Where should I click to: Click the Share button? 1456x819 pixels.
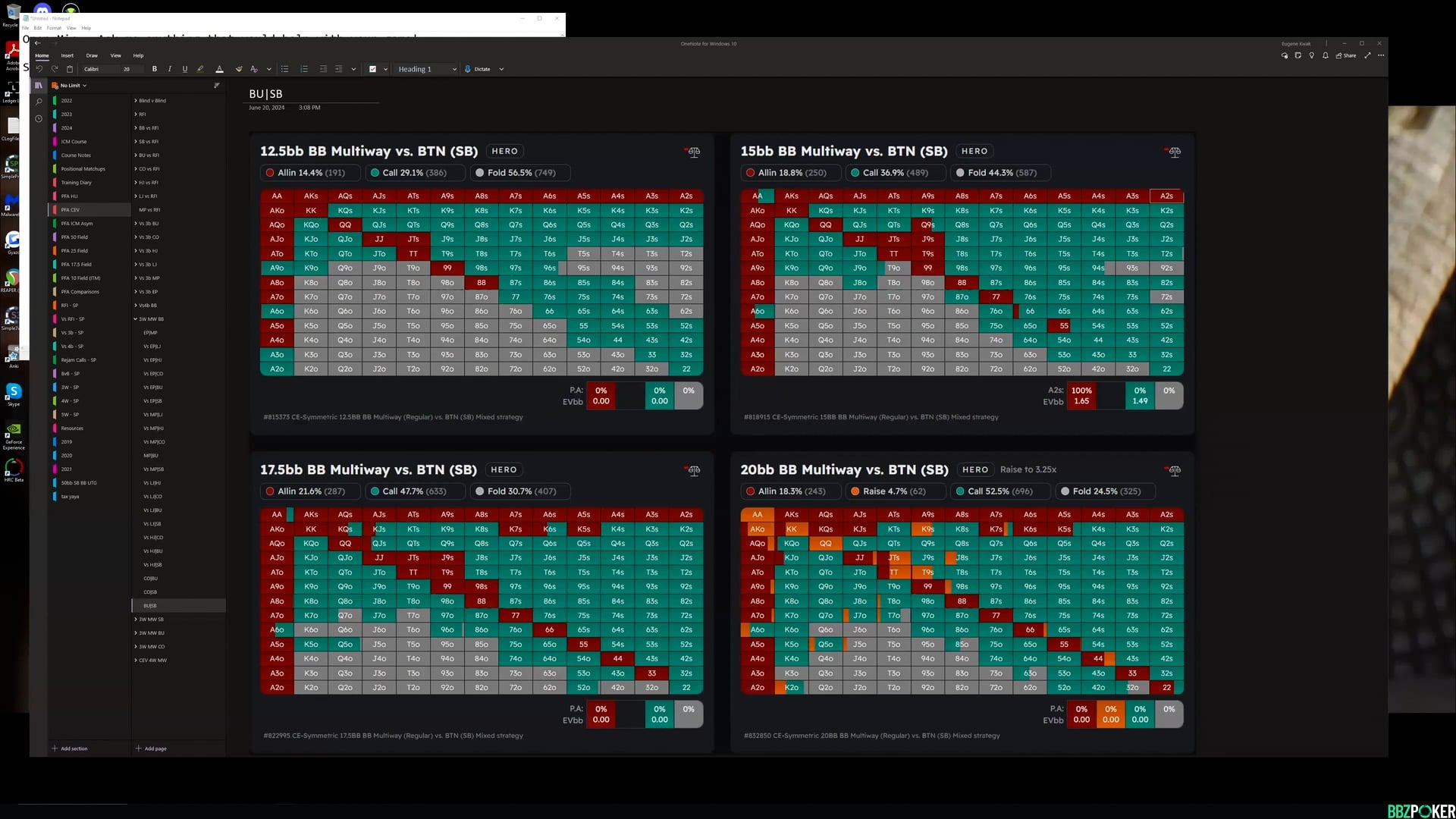[1346, 55]
